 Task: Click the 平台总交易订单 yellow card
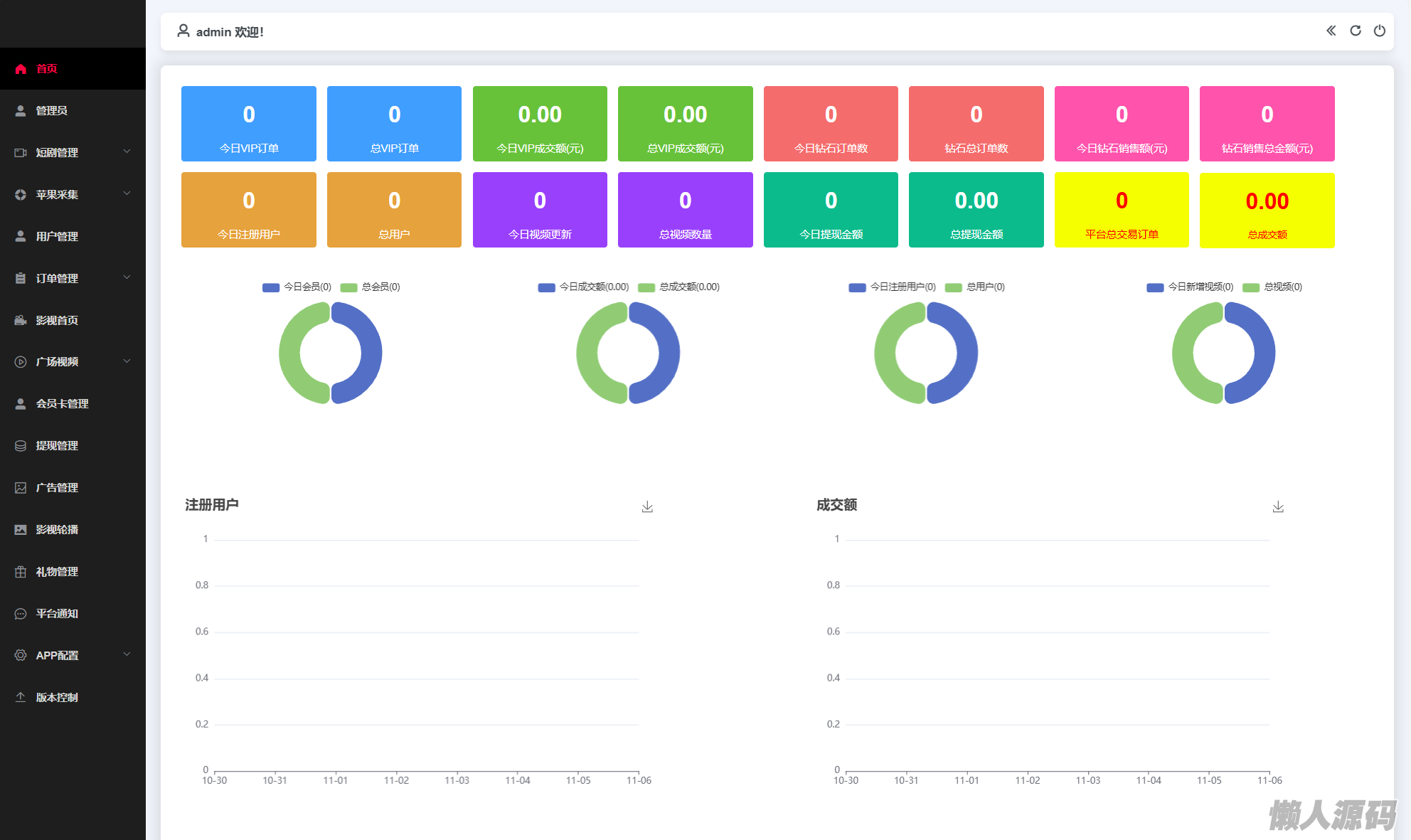coord(1121,210)
